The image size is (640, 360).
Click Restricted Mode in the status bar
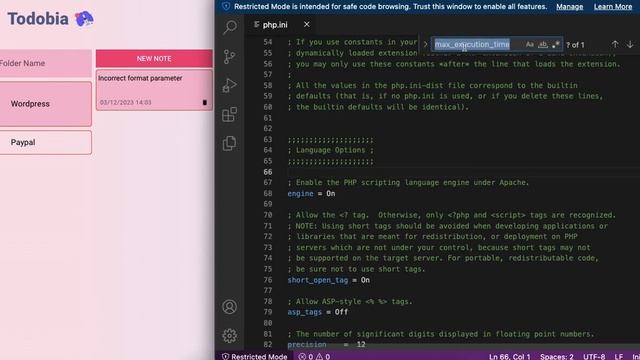[254, 356]
